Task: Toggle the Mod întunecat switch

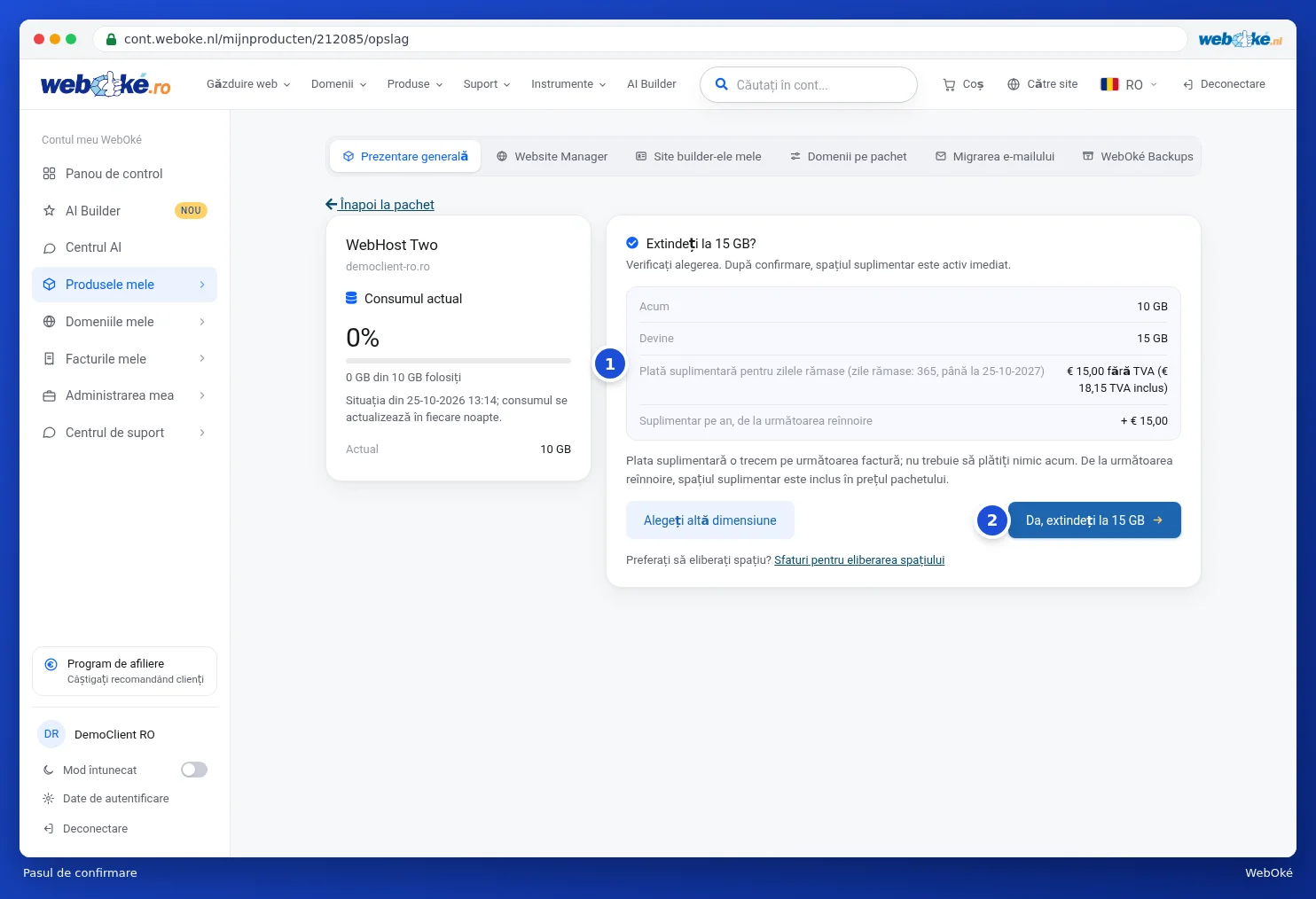Action: (x=194, y=770)
